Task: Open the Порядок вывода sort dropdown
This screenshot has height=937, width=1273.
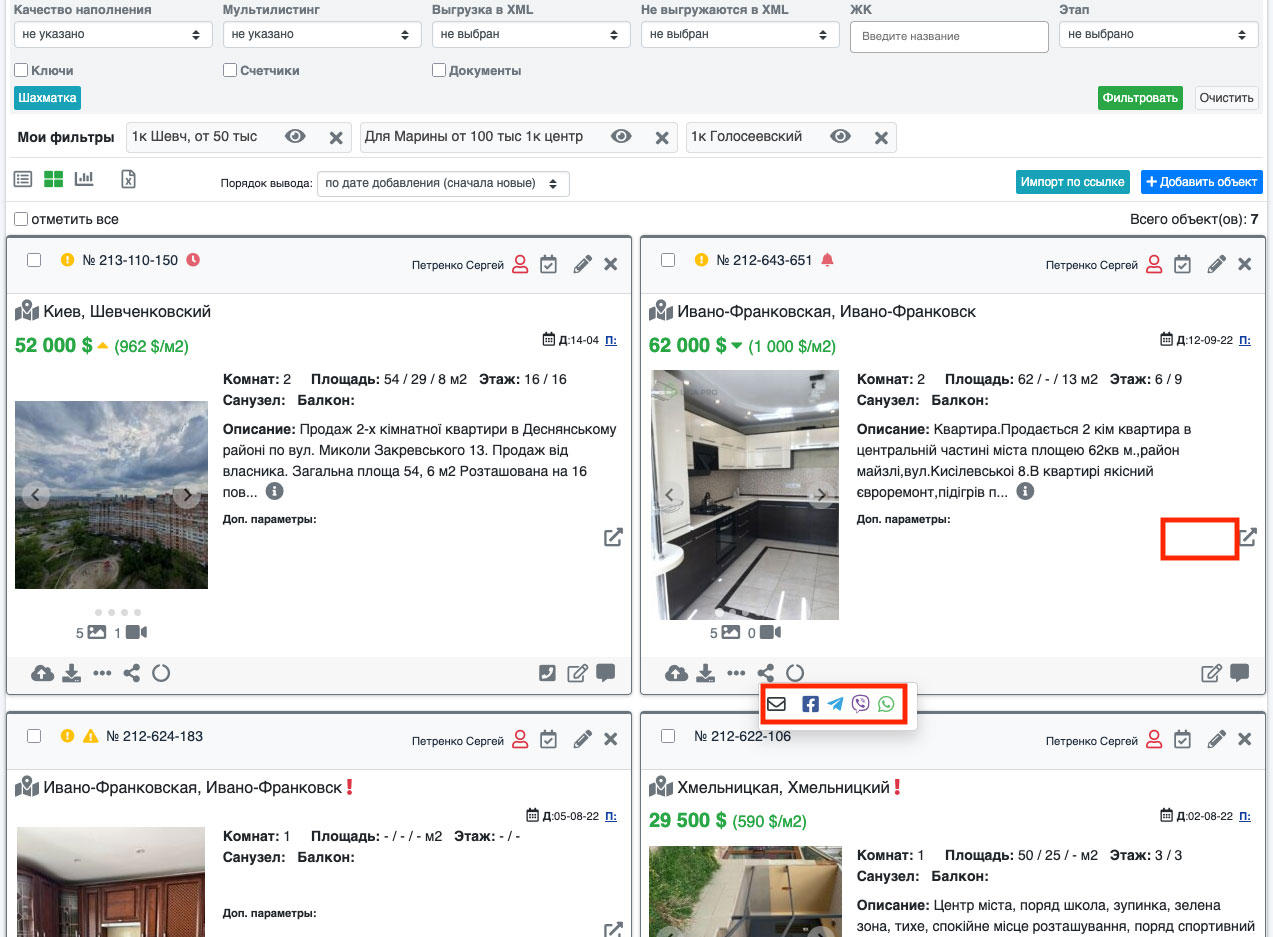Action: pos(443,184)
